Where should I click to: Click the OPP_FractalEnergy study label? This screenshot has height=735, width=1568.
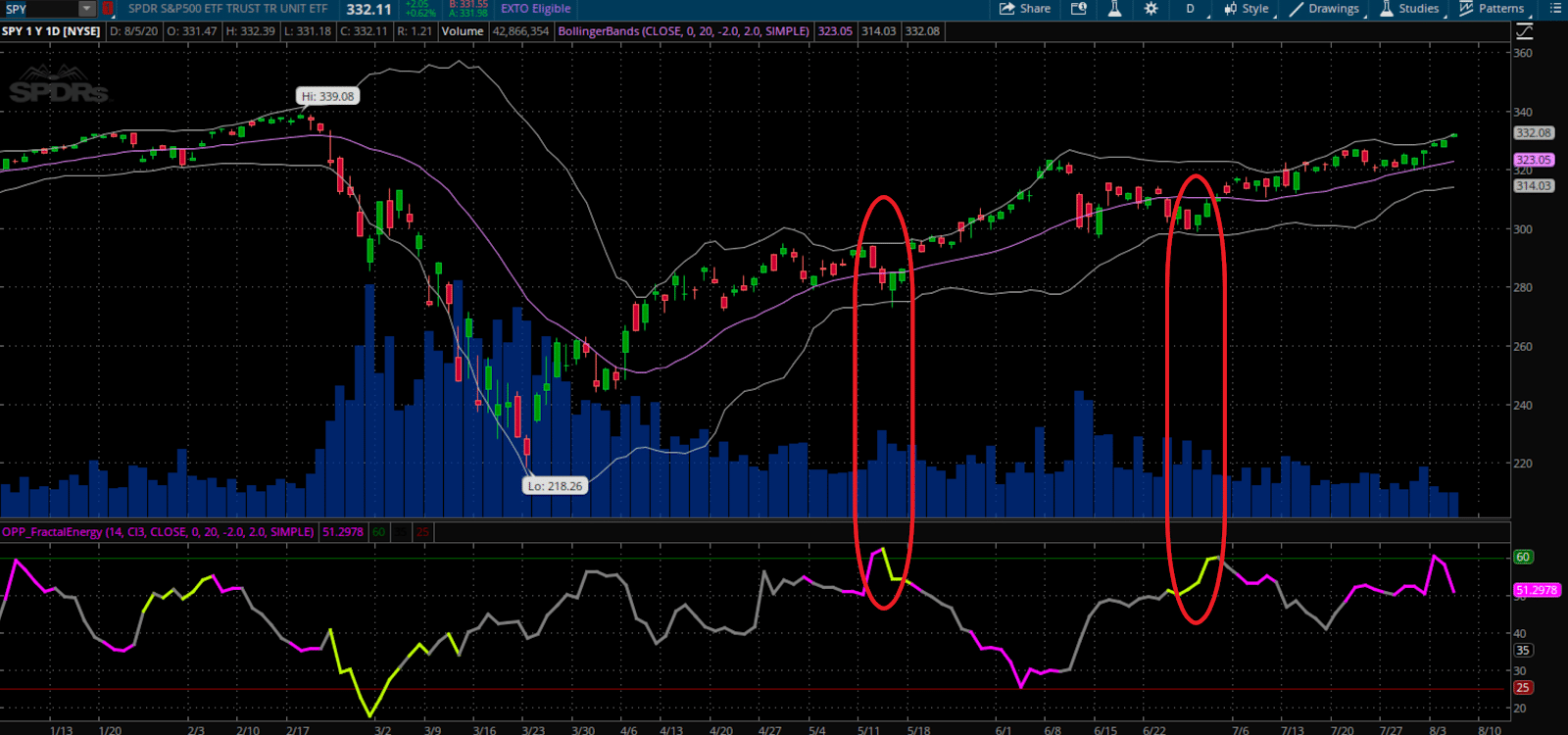click(158, 532)
